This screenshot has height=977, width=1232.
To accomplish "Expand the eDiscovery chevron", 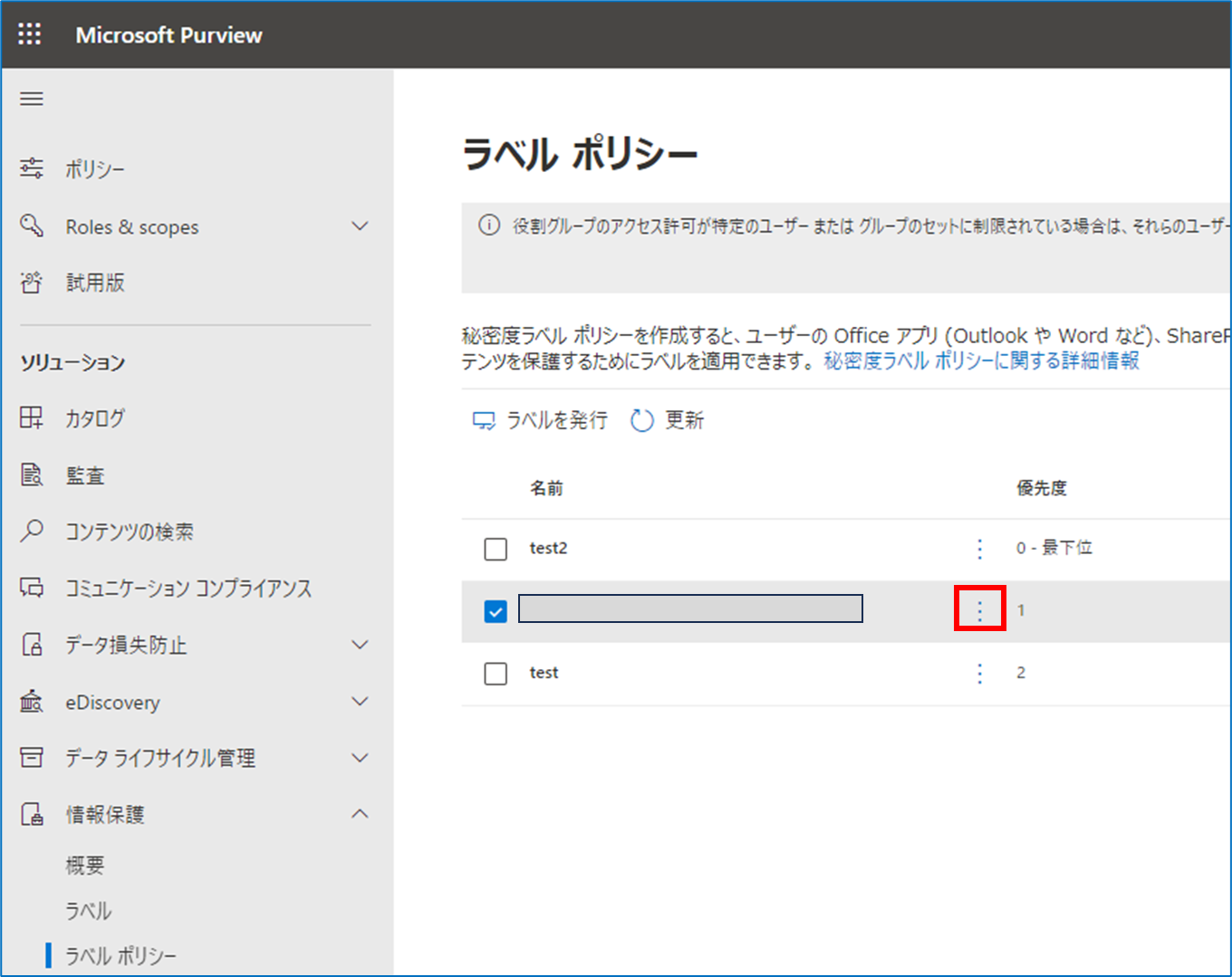I will pyautogui.click(x=360, y=701).
